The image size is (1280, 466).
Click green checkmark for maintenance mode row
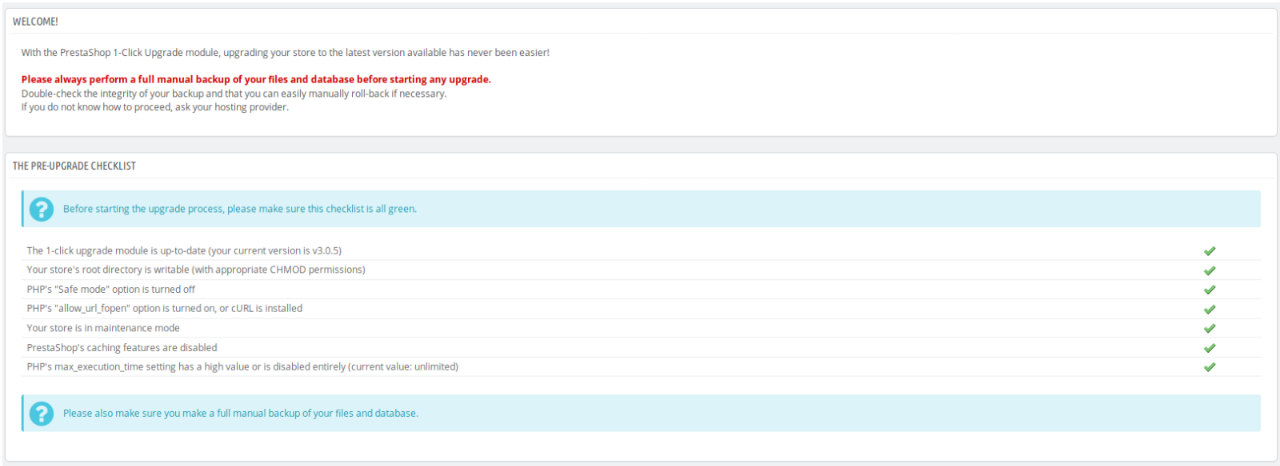tap(1209, 328)
